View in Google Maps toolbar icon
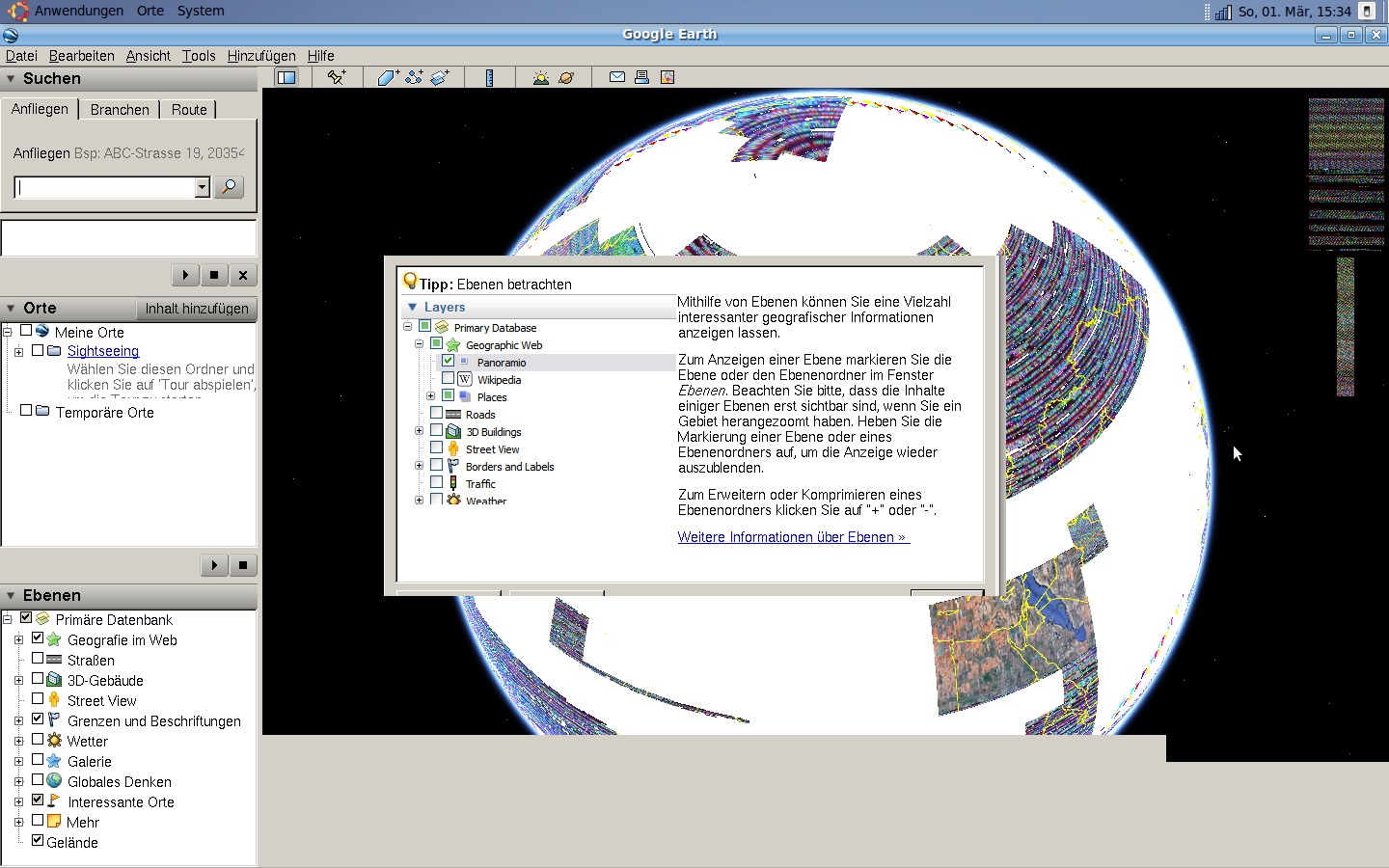 click(x=667, y=77)
